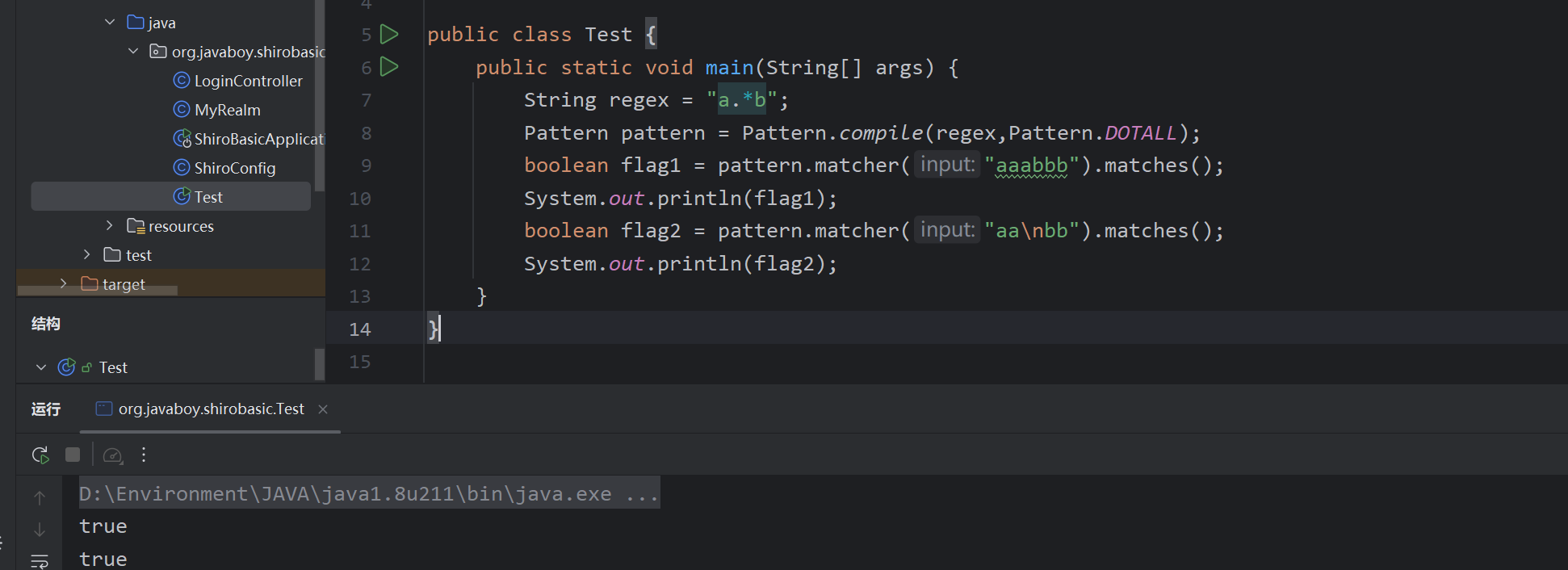Image resolution: width=1568 pixels, height=570 pixels.
Task: Select the resources folder row
Action: pos(170,226)
